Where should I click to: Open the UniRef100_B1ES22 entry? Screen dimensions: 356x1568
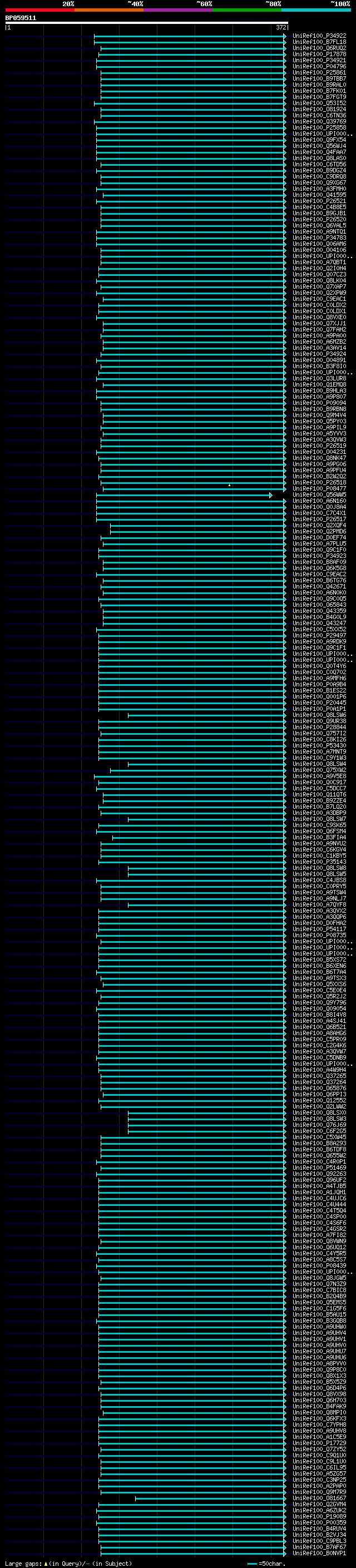click(x=319, y=691)
